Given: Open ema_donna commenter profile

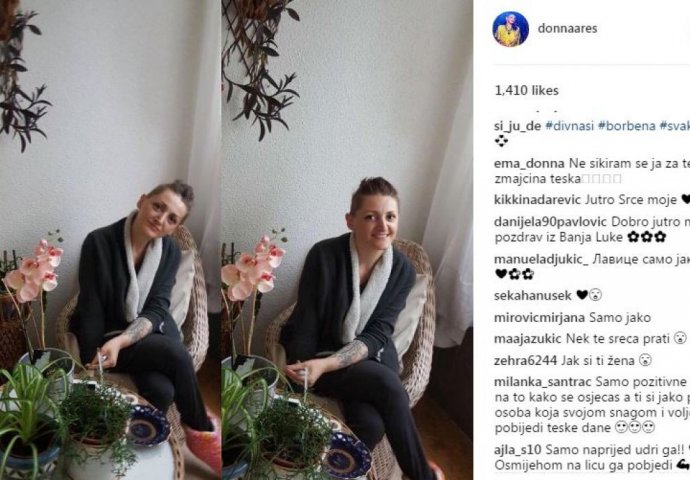Looking at the screenshot, I should (x=529, y=164).
